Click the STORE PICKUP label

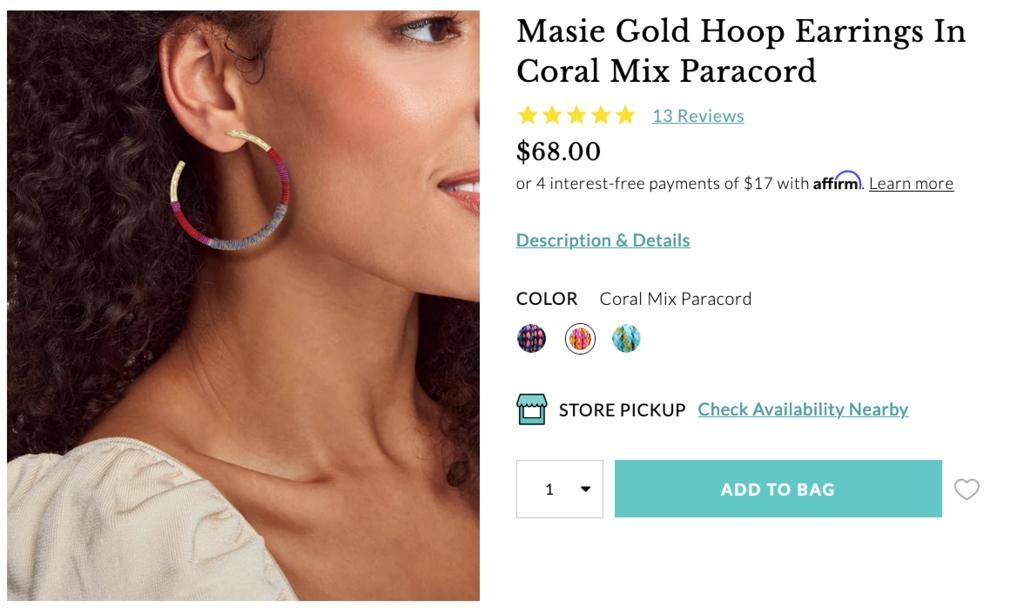622,410
